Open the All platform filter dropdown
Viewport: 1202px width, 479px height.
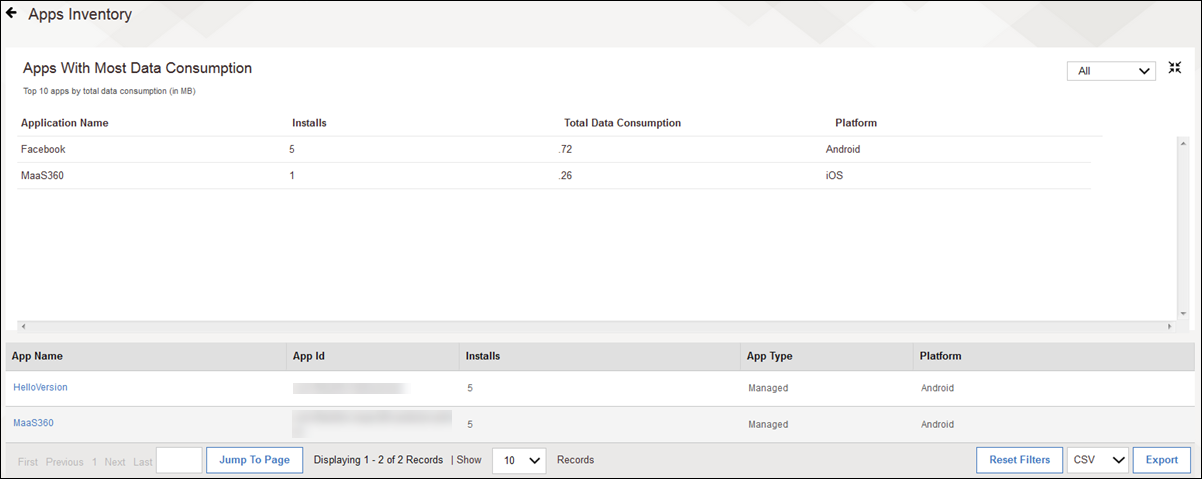pos(1111,71)
